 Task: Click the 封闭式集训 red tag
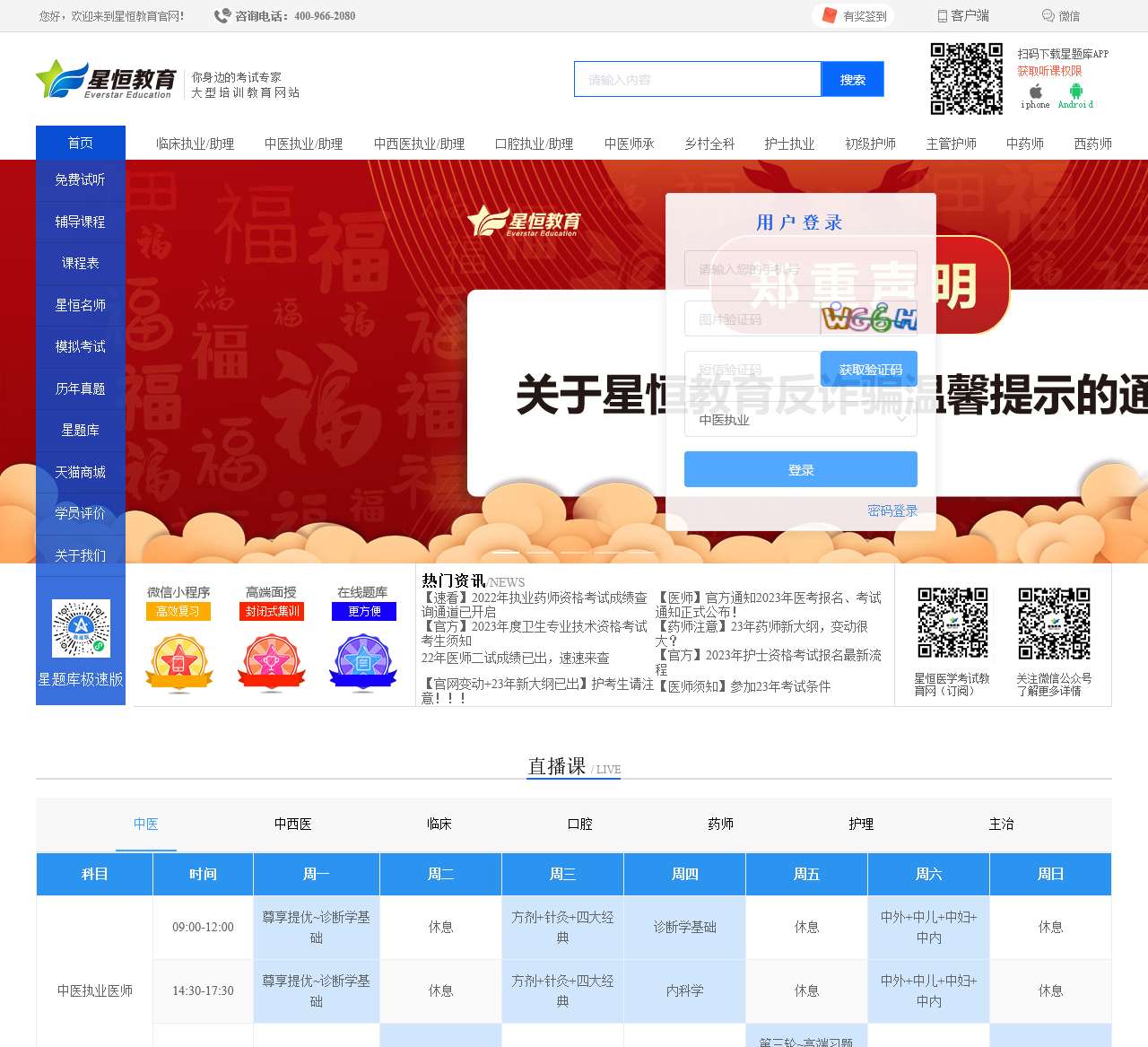click(273, 611)
